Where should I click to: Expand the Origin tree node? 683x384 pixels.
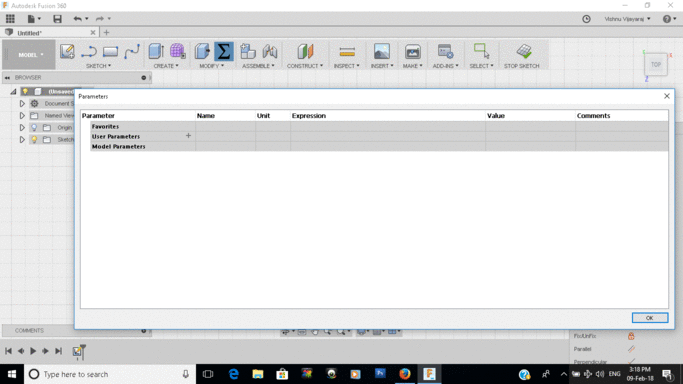22,128
